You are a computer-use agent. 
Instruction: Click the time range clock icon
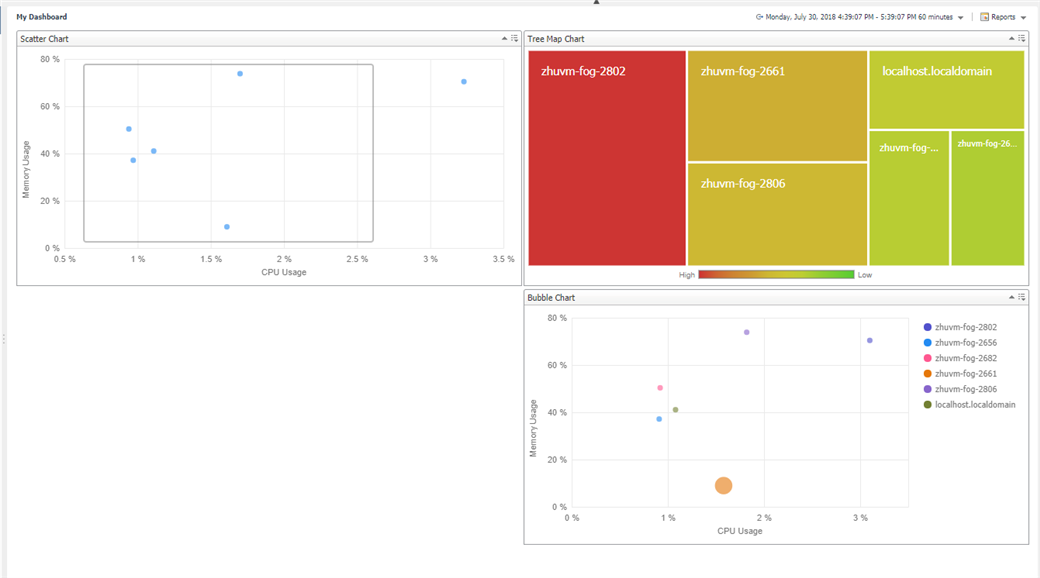point(759,17)
